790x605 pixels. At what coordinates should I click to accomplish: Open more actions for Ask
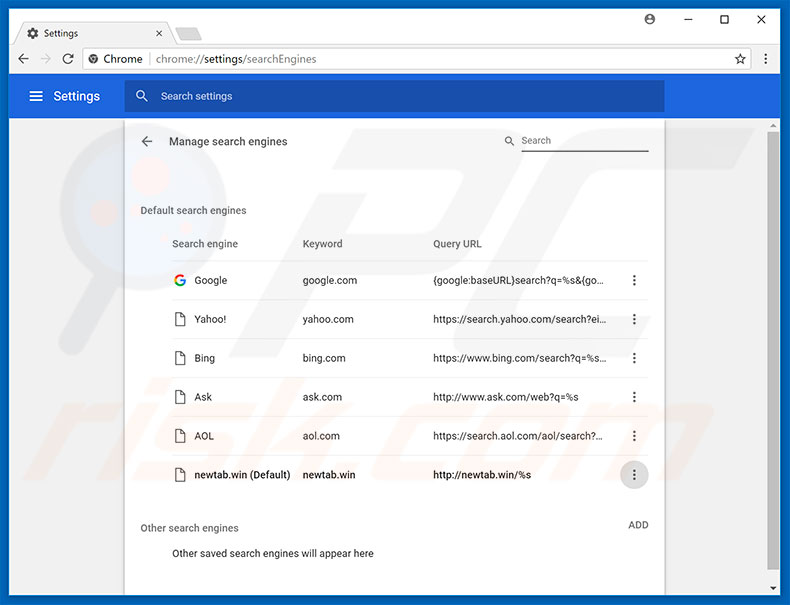[x=634, y=397]
